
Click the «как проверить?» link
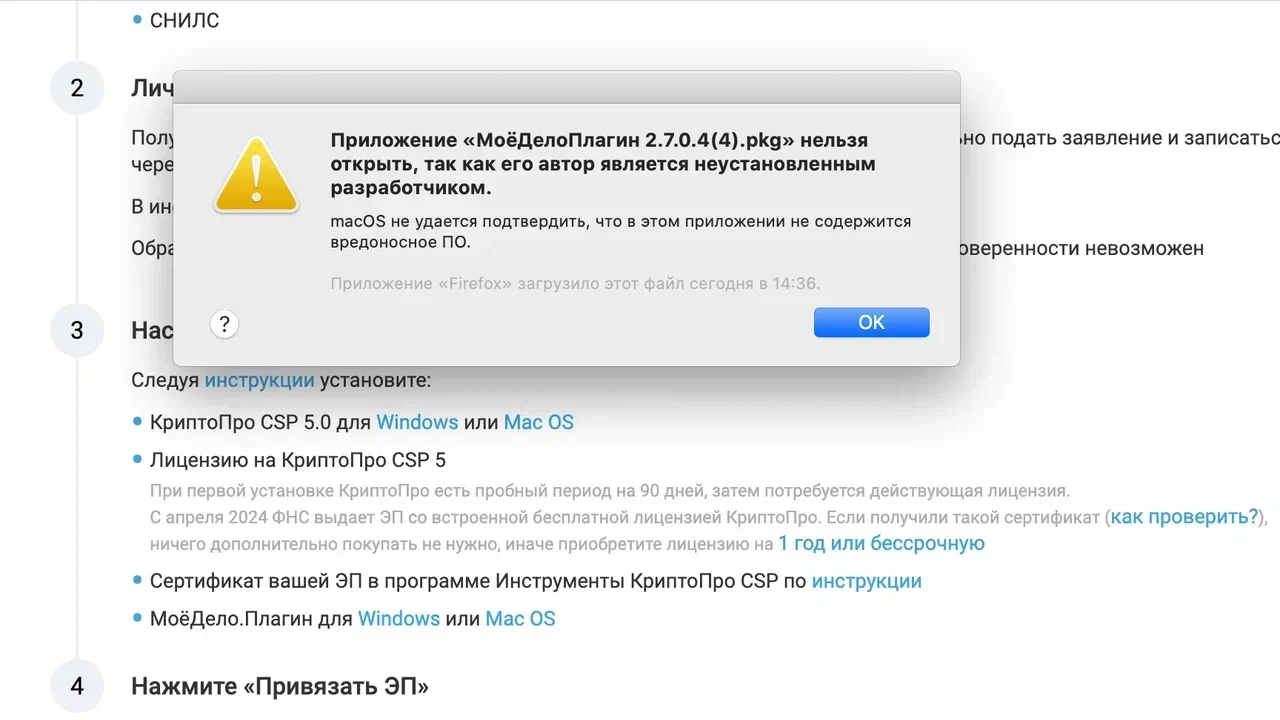tap(1185, 517)
